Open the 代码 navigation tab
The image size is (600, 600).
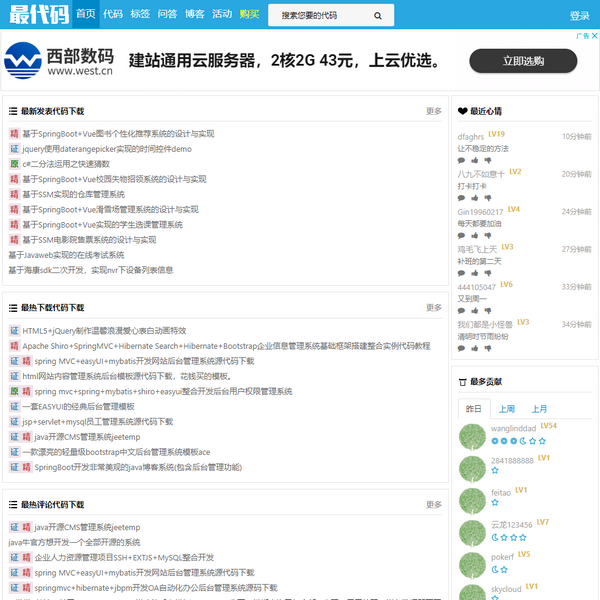pyautogui.click(x=113, y=15)
